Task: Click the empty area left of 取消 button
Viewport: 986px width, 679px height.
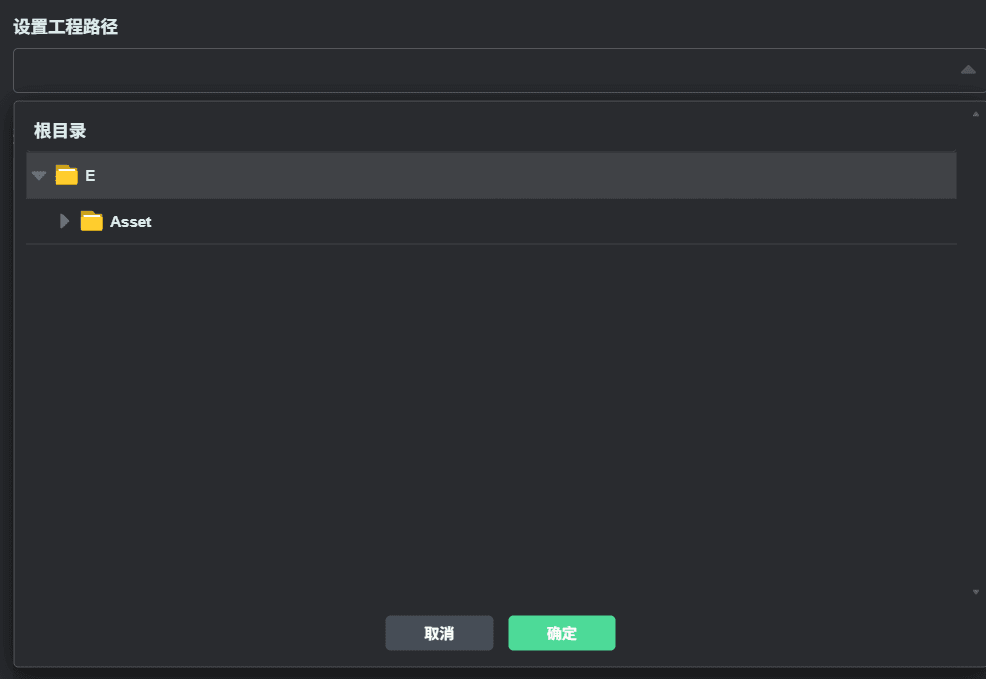Action: coord(201,633)
